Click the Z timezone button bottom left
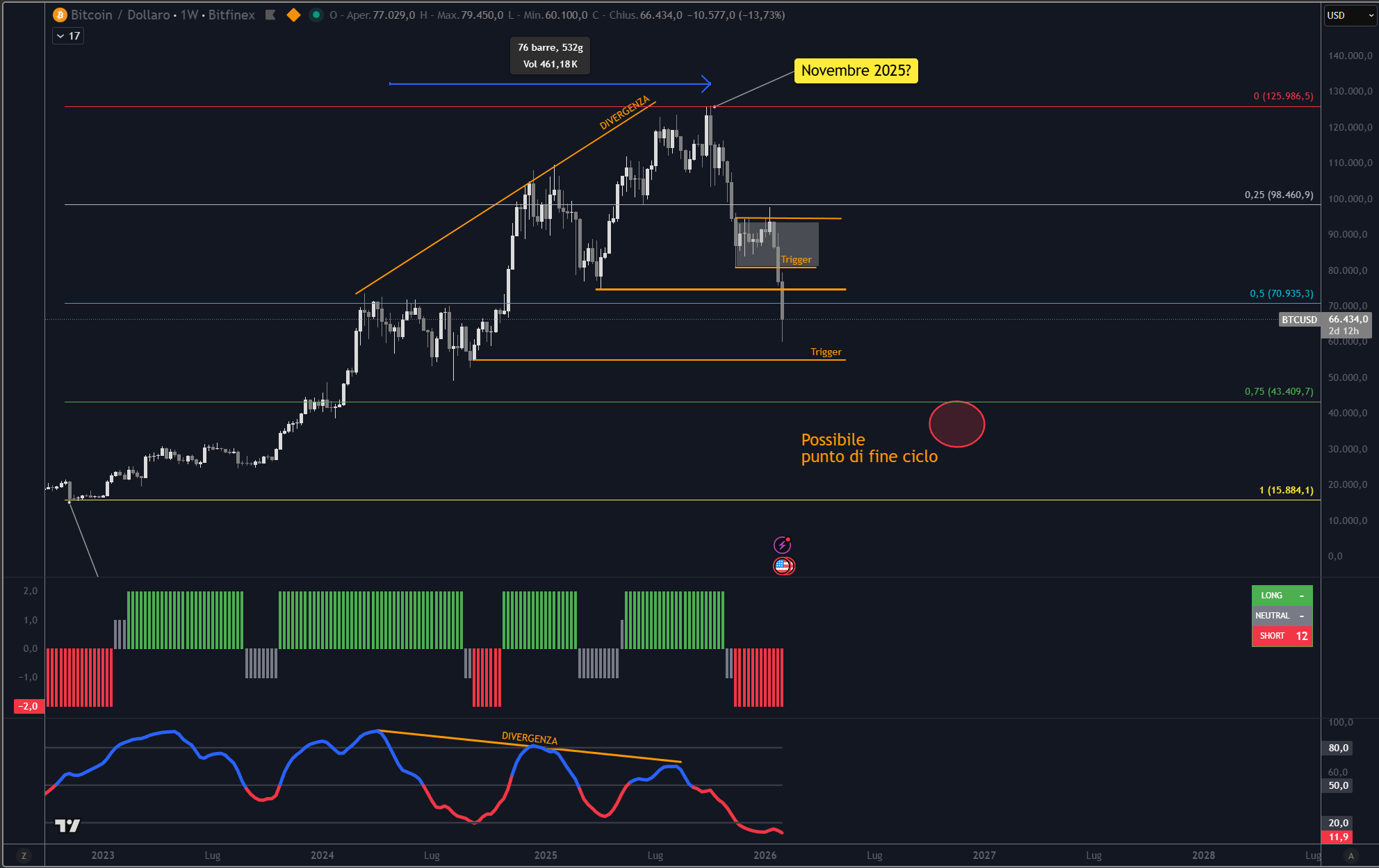The image size is (1379, 868). tap(24, 855)
